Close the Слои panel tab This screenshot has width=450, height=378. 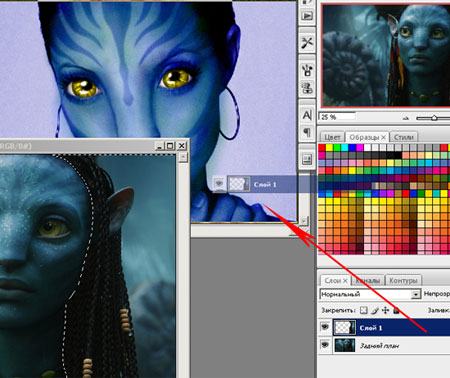[345, 281]
